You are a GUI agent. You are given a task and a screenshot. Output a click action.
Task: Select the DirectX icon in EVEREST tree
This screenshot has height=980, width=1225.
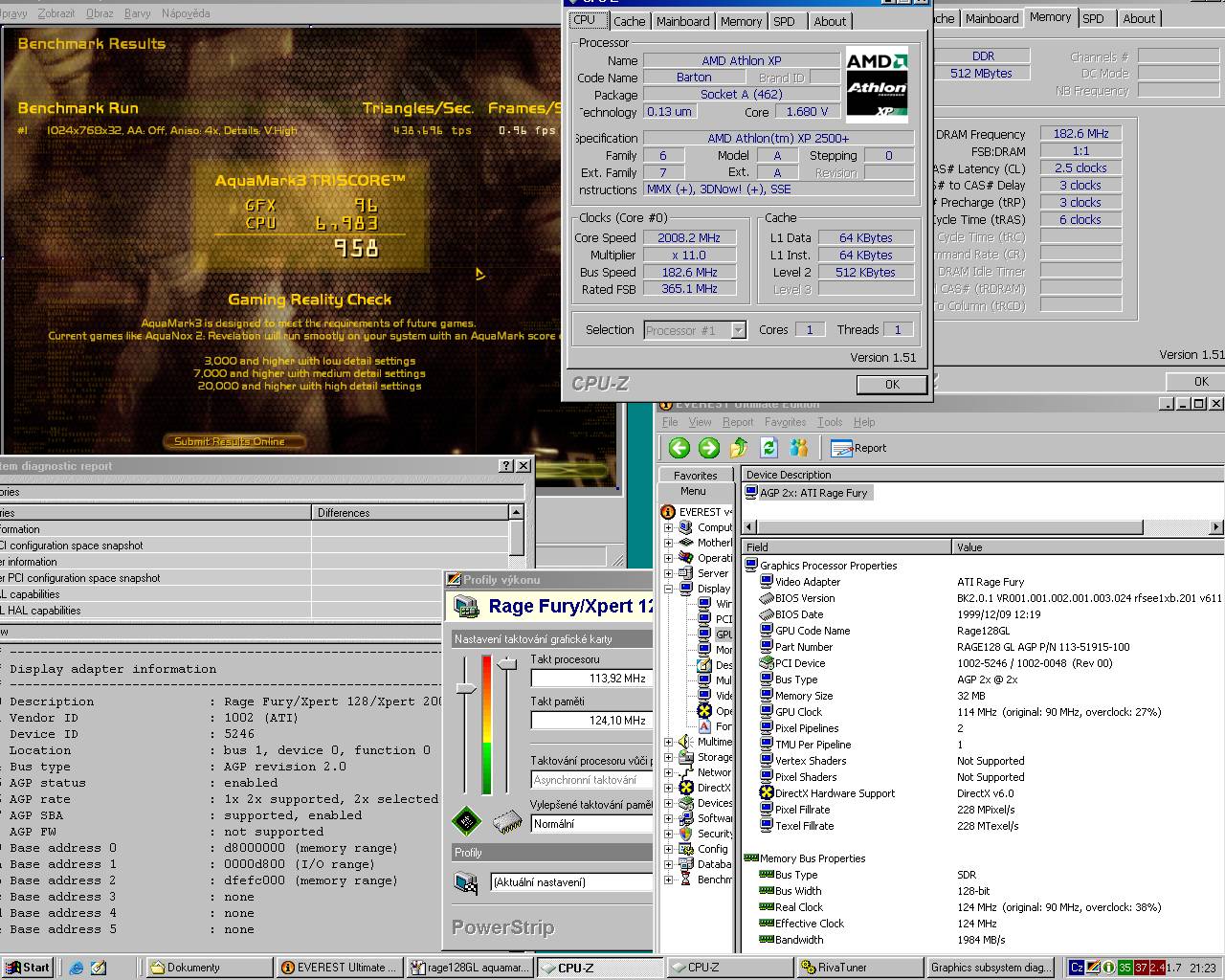[685, 788]
